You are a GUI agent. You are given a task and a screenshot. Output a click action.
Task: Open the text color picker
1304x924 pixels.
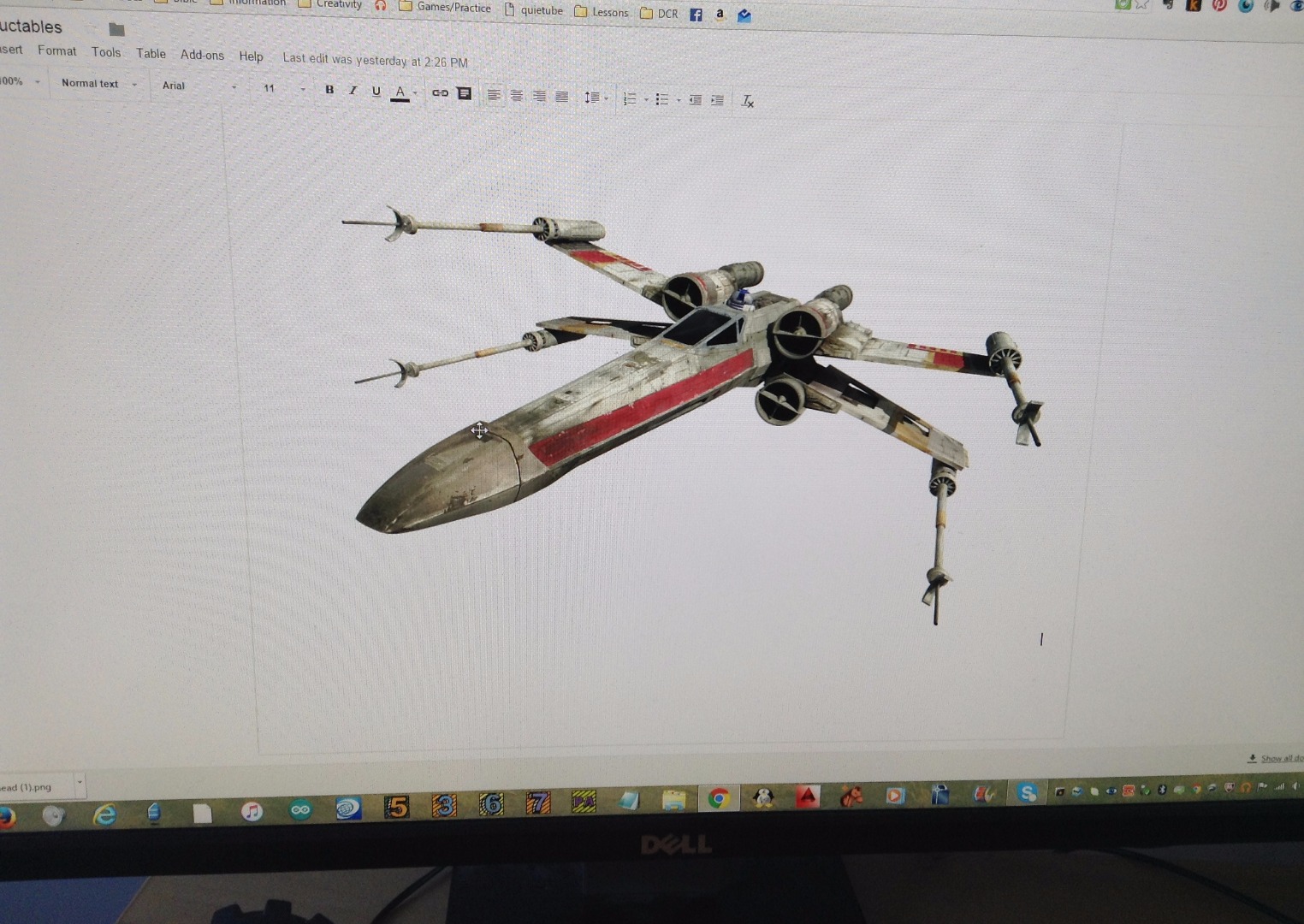(x=400, y=92)
